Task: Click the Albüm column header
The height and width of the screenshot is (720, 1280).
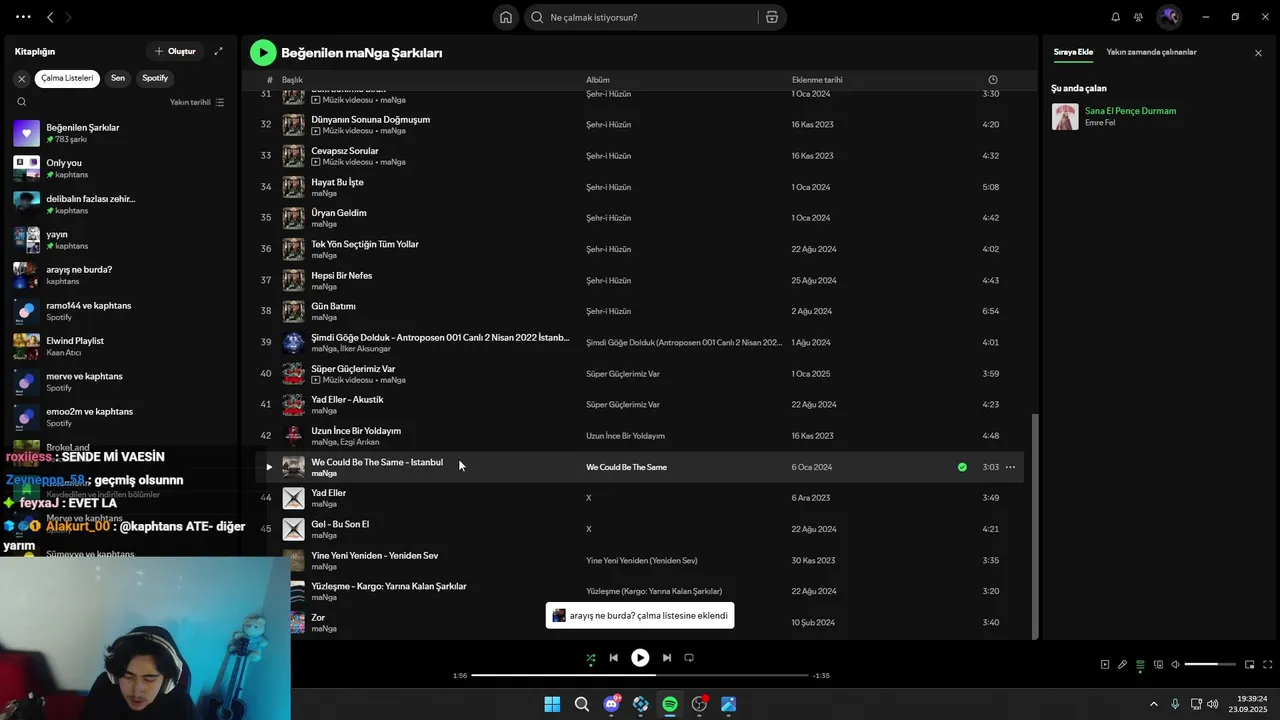Action: pos(598,80)
